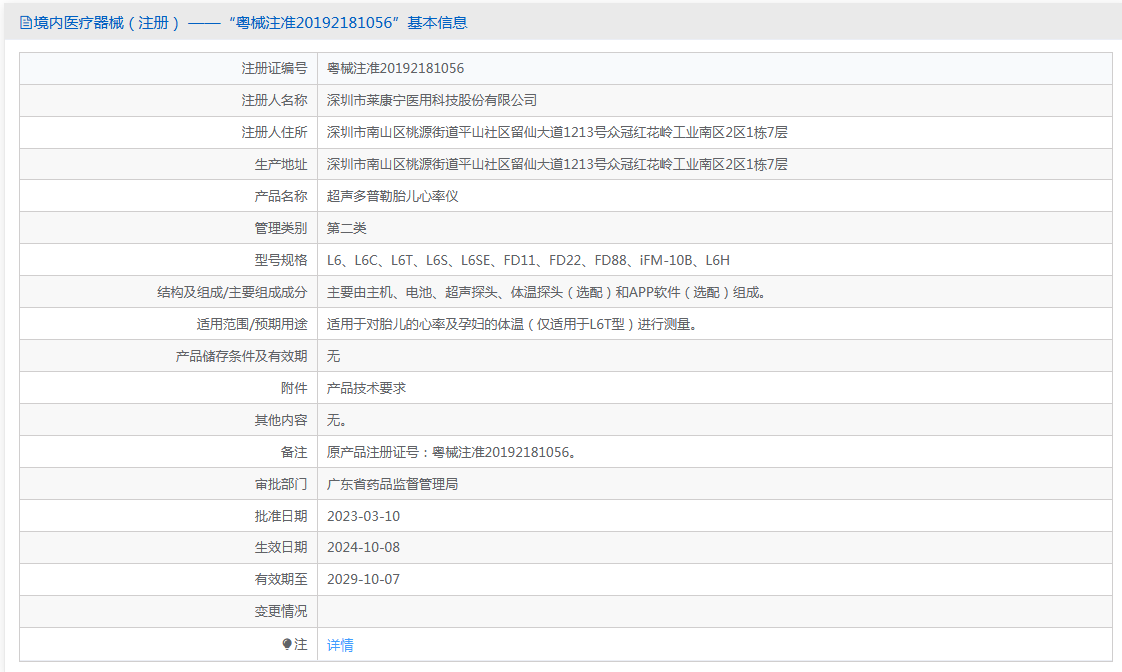1122x672 pixels.
Task: Click the 结构及组成/主要组成成分 label
Action: pyautogui.click(x=232, y=293)
